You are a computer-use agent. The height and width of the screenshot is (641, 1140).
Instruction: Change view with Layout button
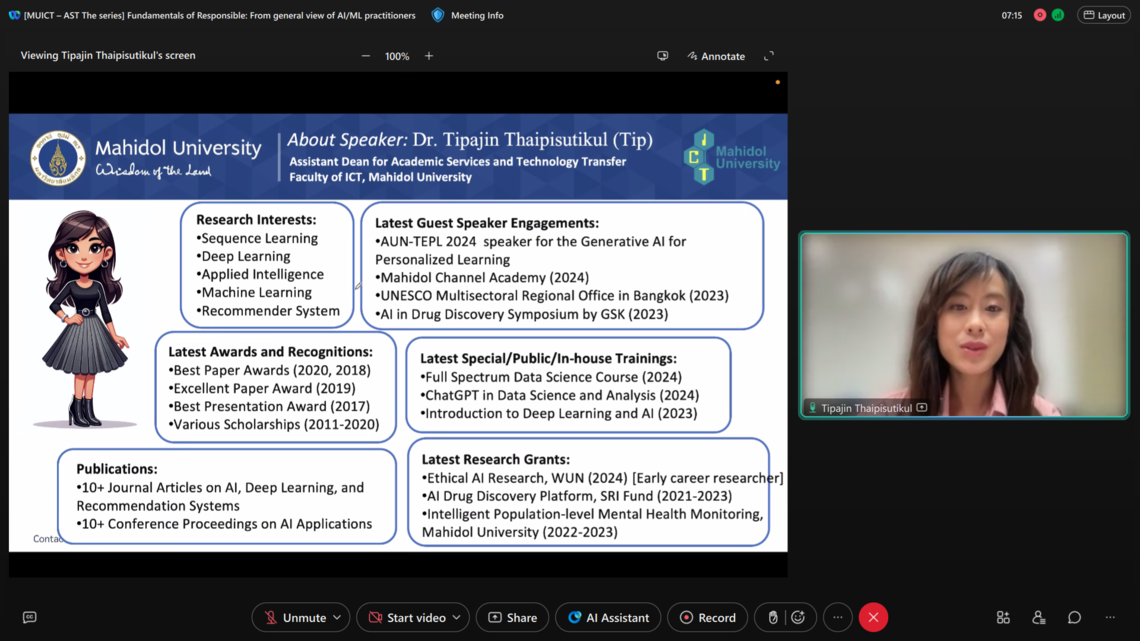[1104, 15]
